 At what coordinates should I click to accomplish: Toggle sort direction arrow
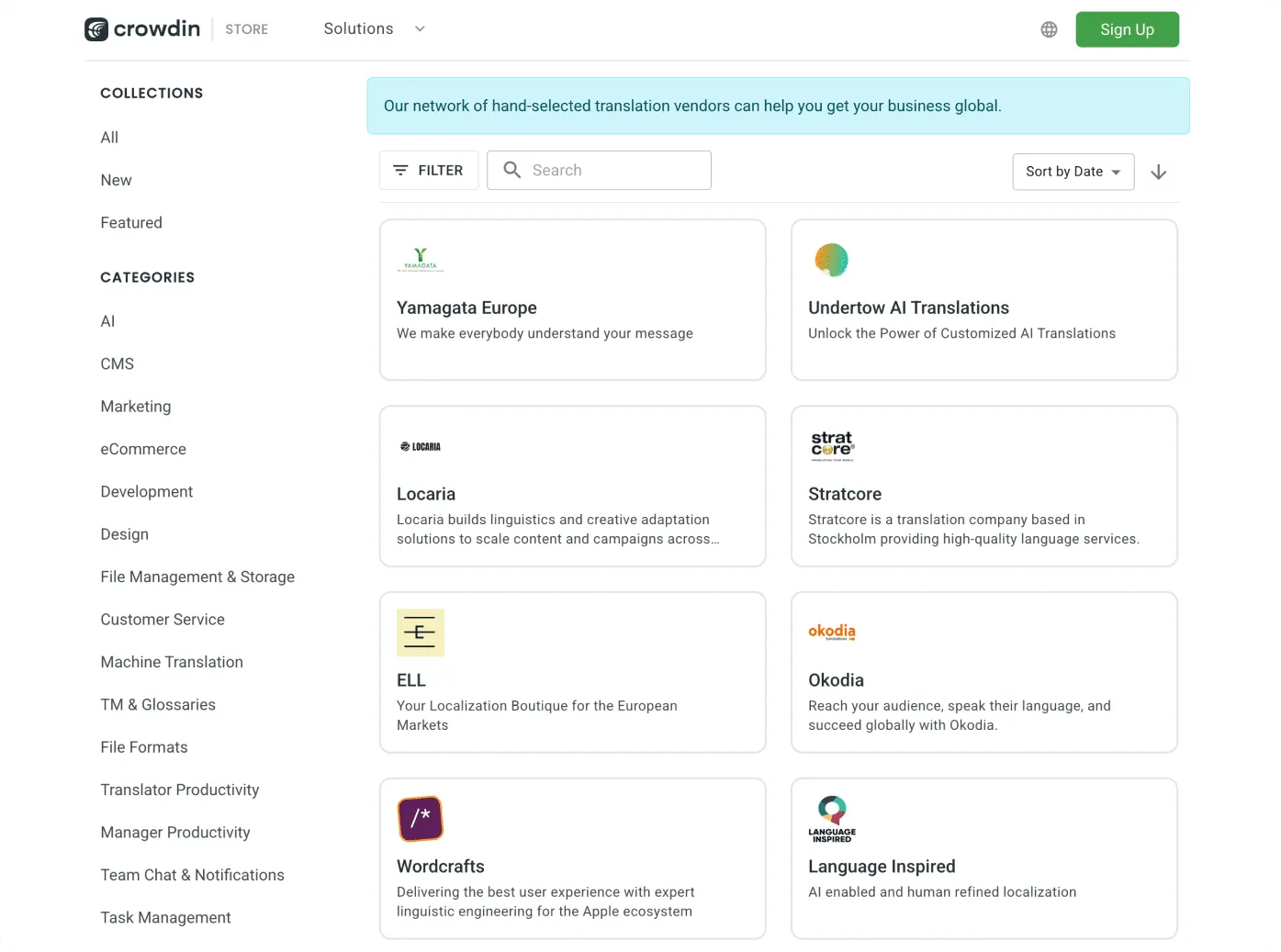pos(1158,172)
